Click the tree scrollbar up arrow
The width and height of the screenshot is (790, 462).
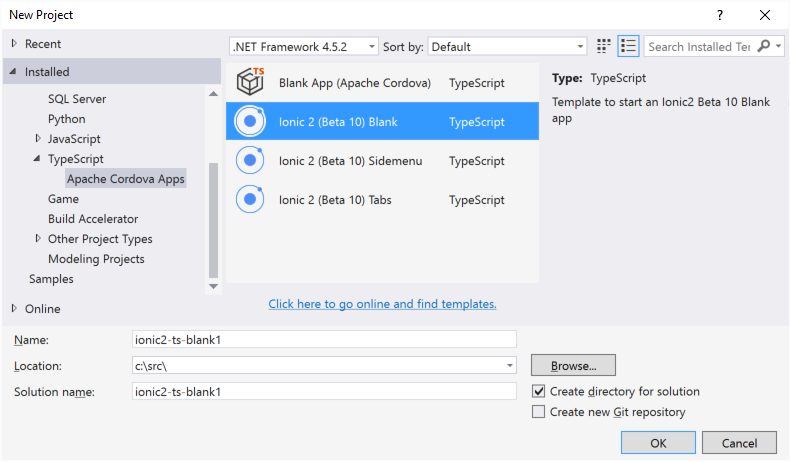214,94
